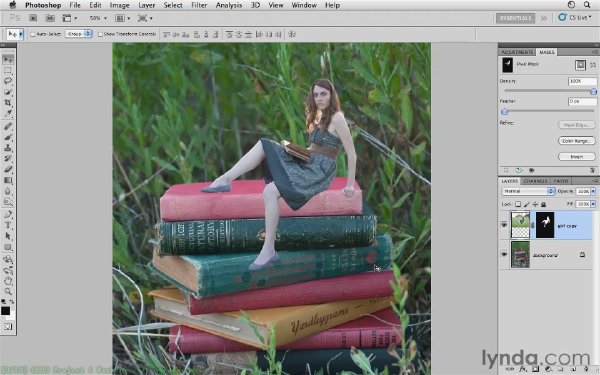Select the Hand tool
This screenshot has height=375, width=600.
[x=8, y=281]
